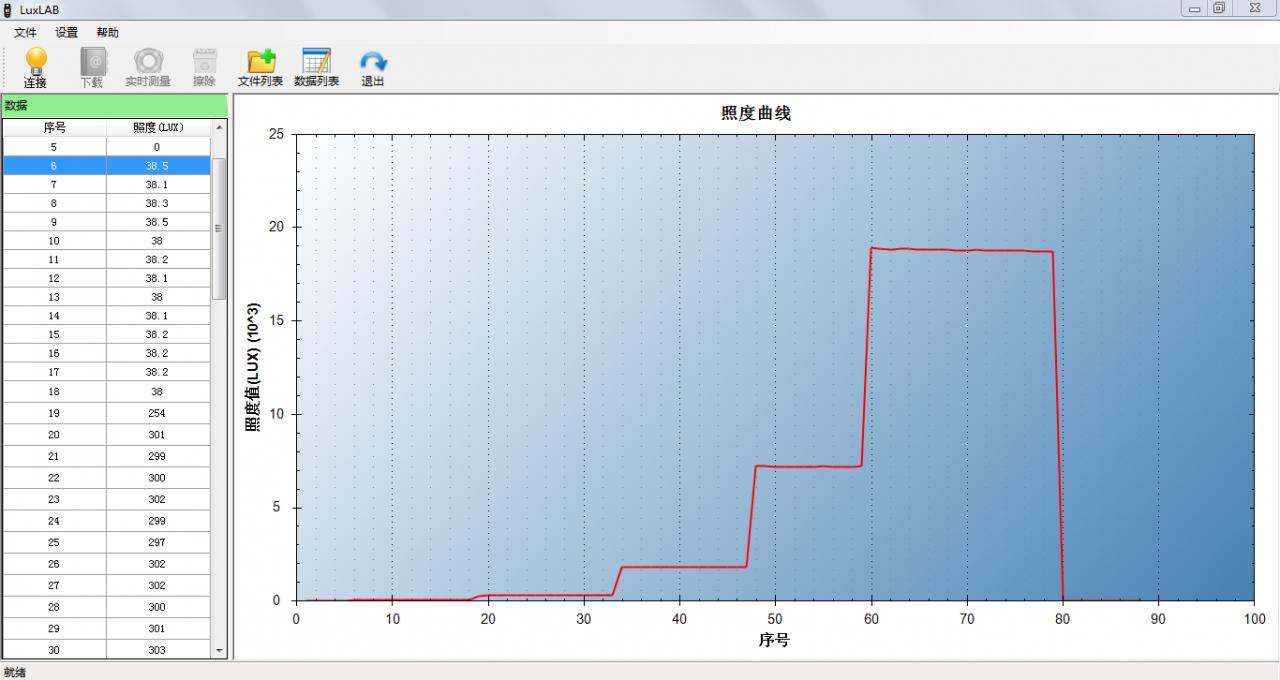The image size is (1280, 680).
Task: Open the 数据列表 data list
Action: [317, 65]
